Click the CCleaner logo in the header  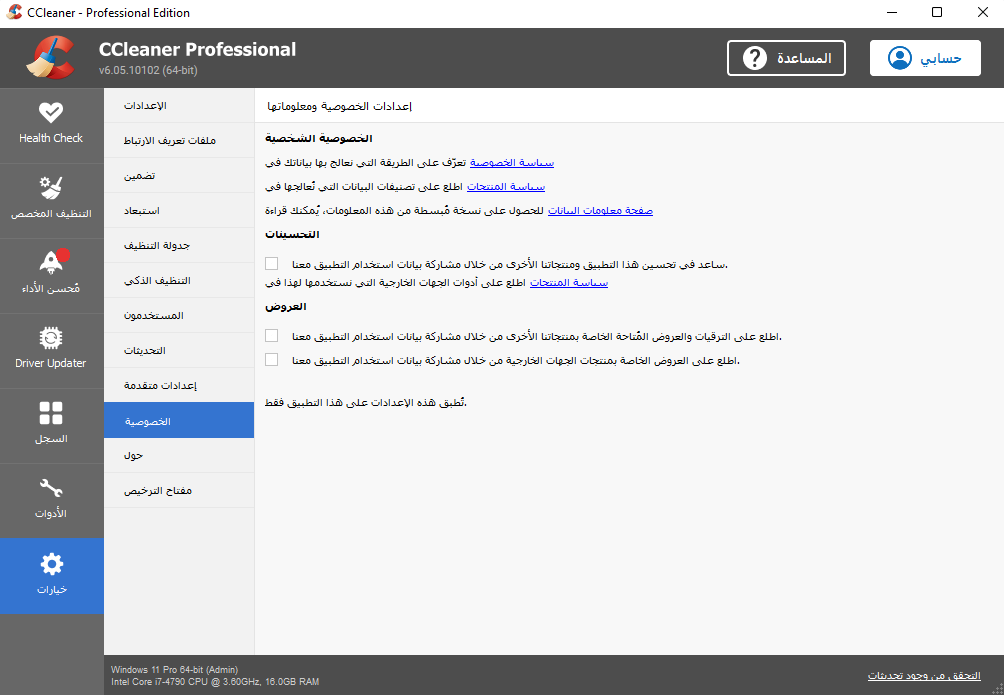51,58
